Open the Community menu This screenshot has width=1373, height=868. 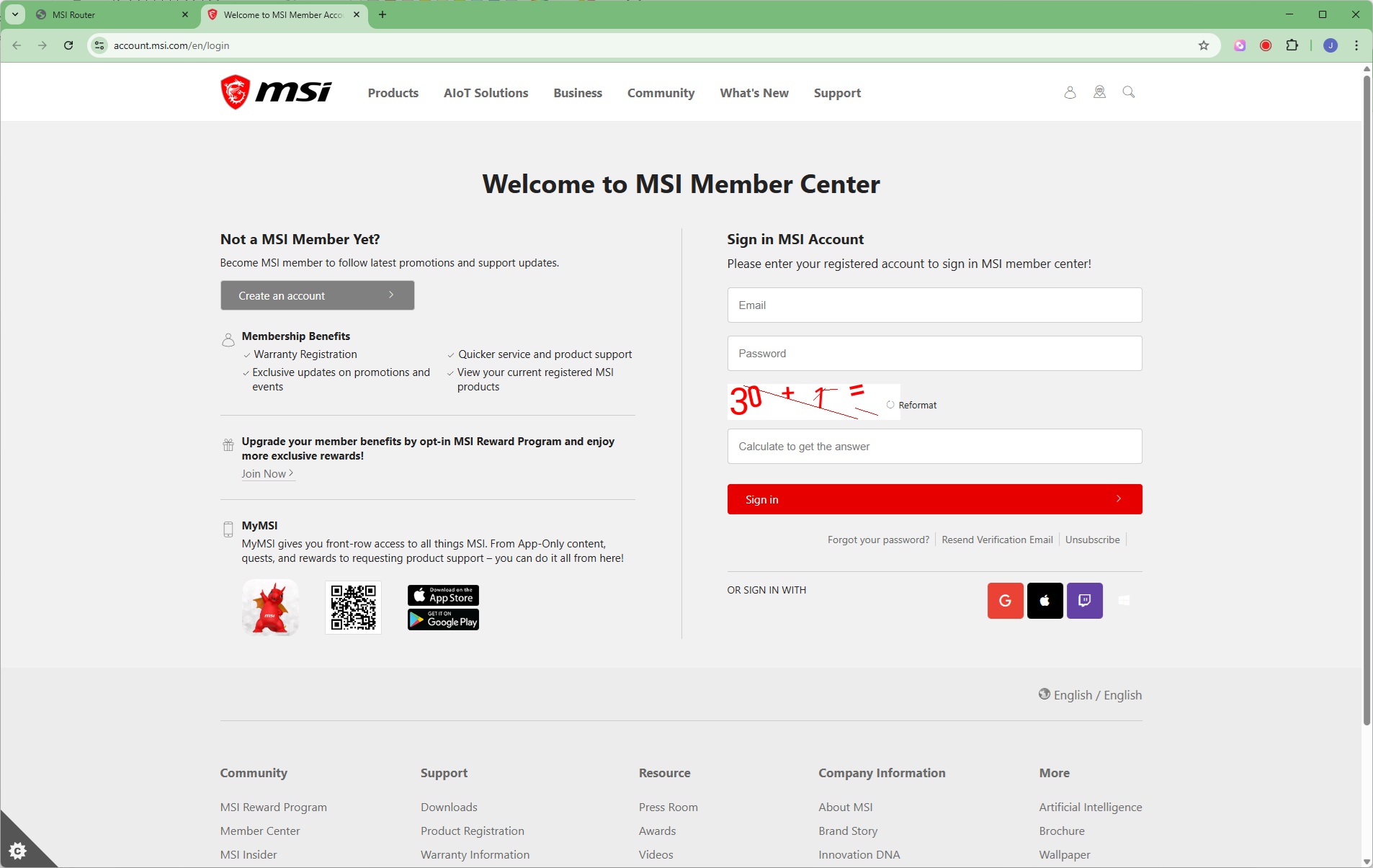(x=661, y=93)
